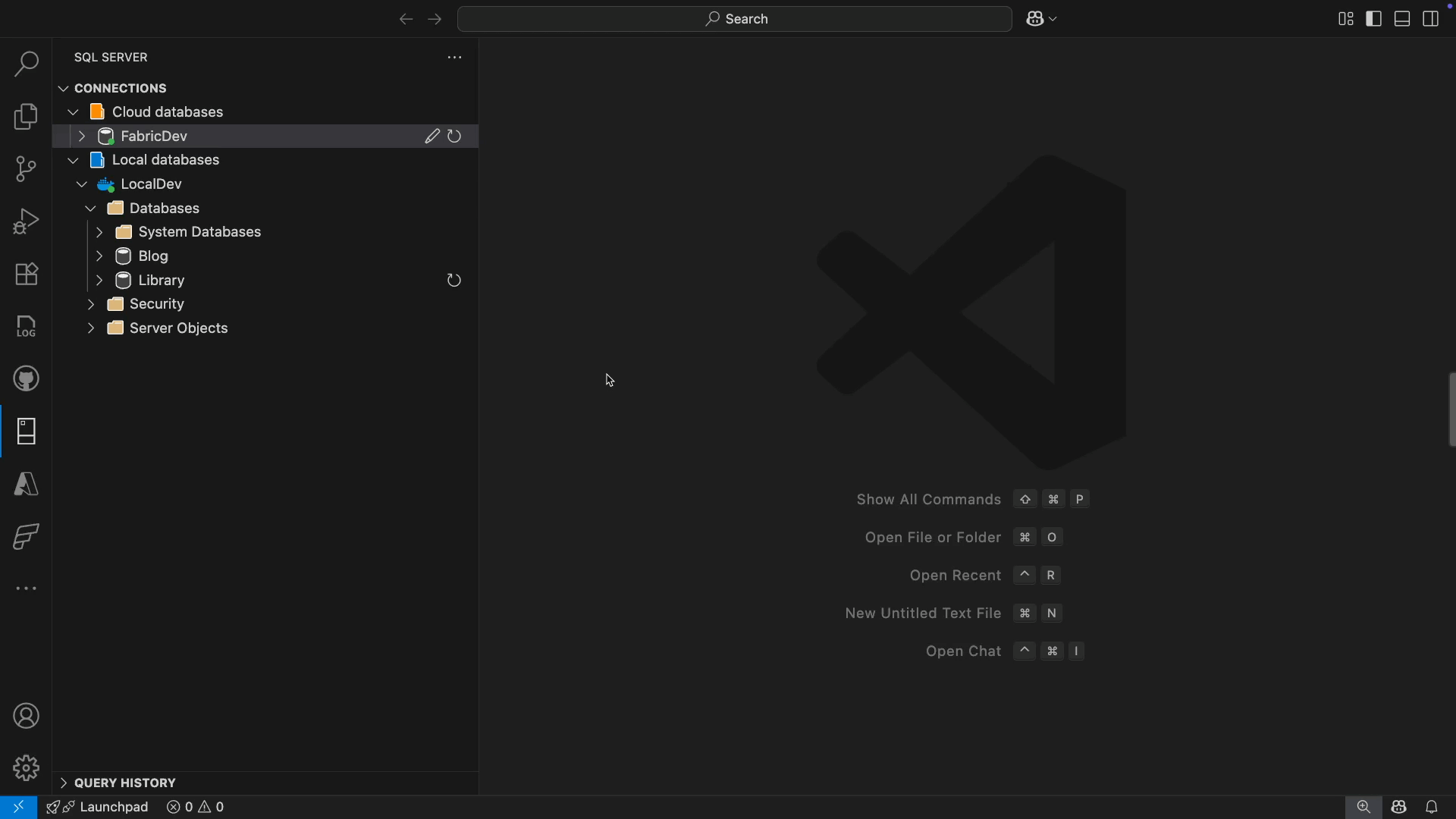Open problems errors and warnings count
This screenshot has width=1456, height=819.
196,807
